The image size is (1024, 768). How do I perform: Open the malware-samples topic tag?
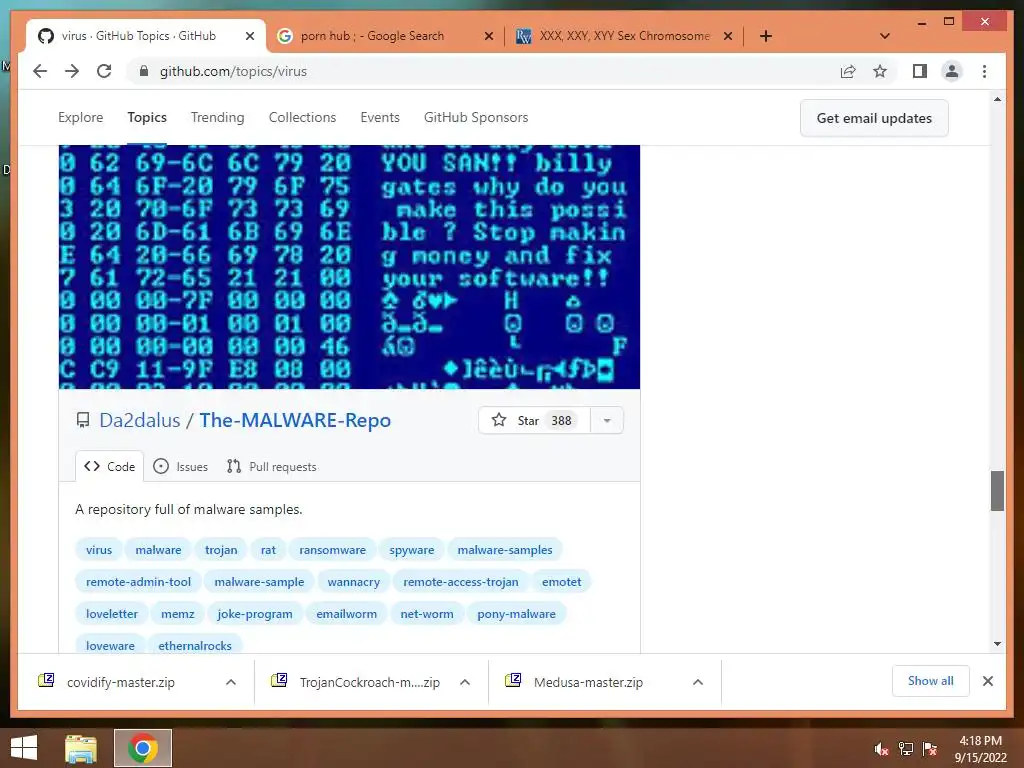point(505,550)
